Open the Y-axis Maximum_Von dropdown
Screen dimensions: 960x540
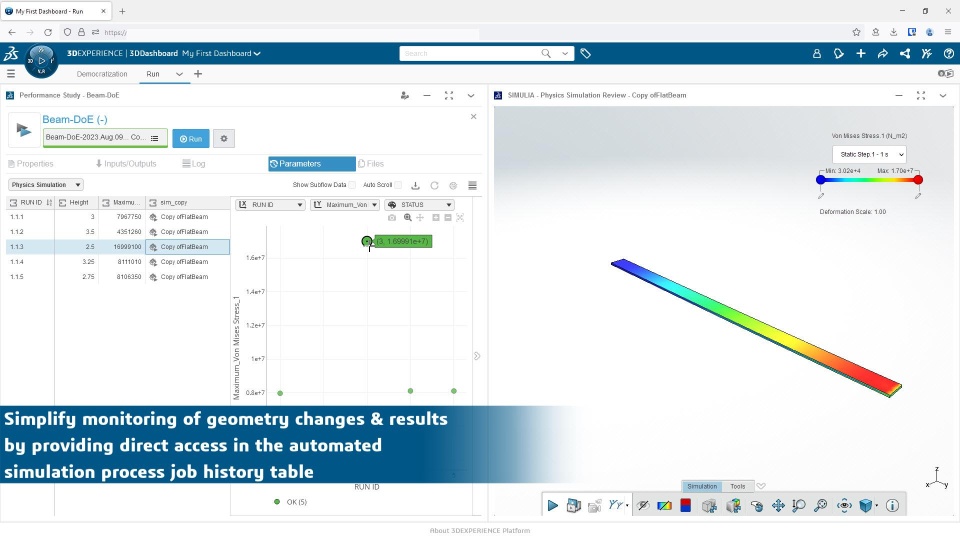click(x=345, y=204)
